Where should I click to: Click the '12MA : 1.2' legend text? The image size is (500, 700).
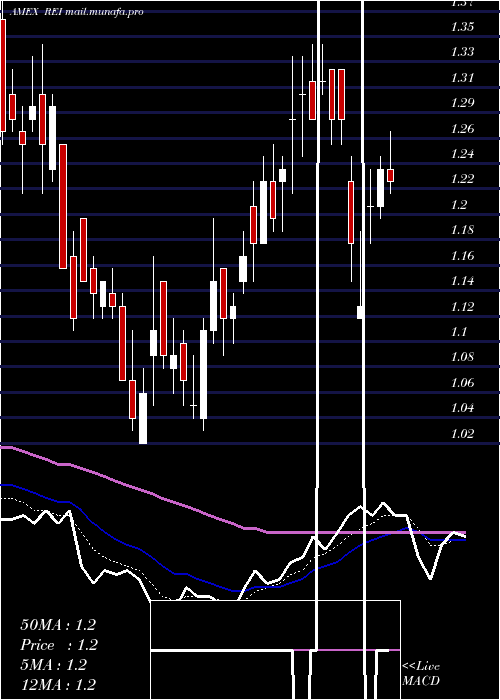[x=58, y=684]
